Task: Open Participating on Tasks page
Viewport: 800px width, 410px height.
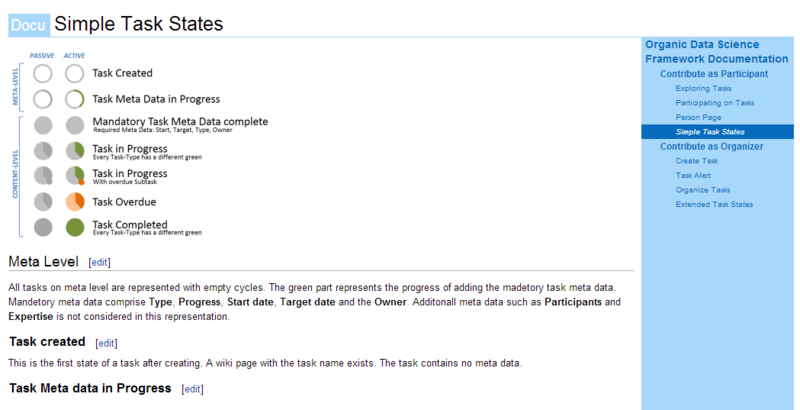Action: point(714,102)
